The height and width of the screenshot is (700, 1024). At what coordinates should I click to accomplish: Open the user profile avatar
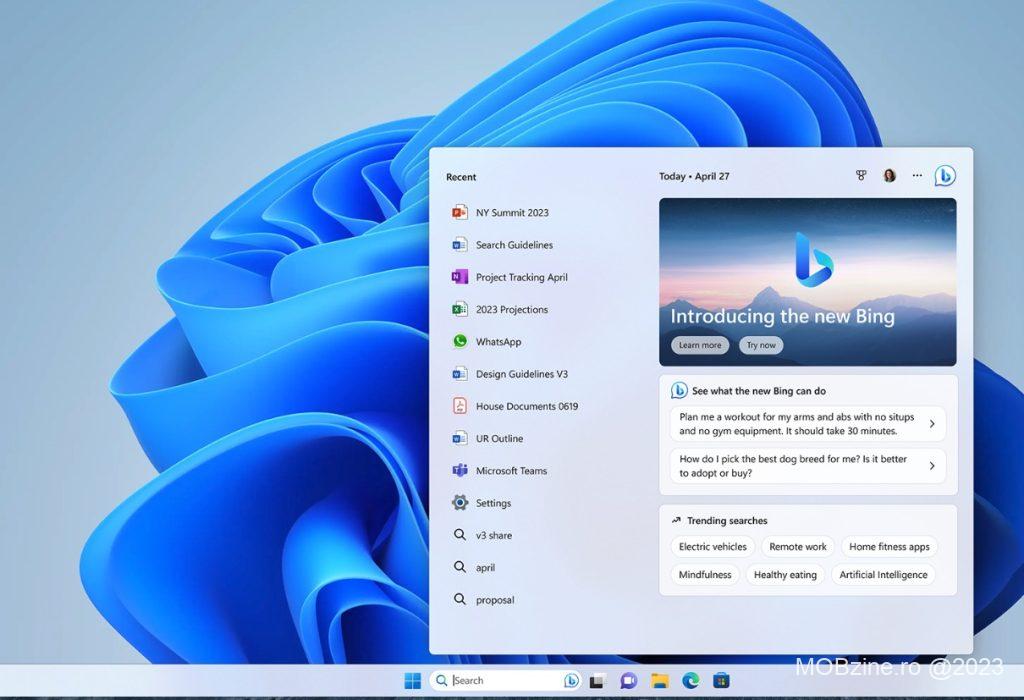[889, 176]
